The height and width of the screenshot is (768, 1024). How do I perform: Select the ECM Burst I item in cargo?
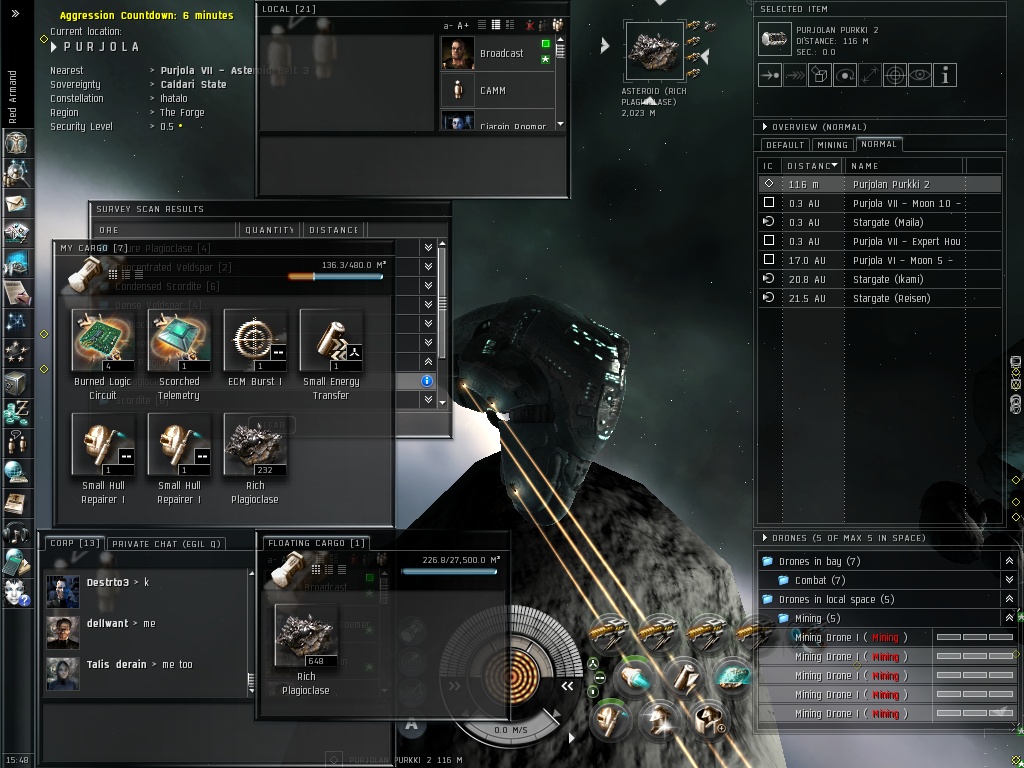click(x=255, y=348)
